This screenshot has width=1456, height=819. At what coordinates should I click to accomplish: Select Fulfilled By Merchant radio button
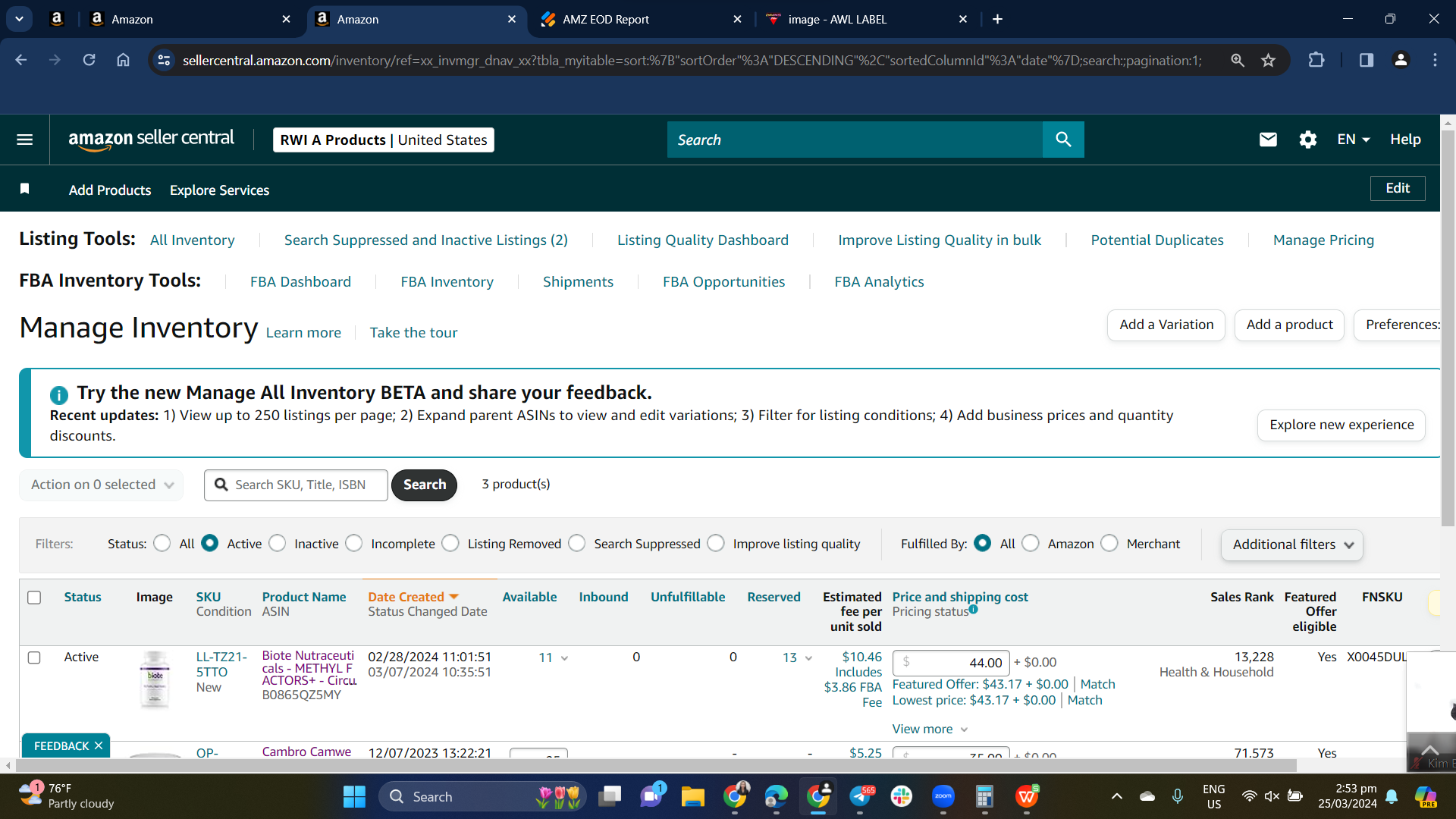pyautogui.click(x=1109, y=544)
